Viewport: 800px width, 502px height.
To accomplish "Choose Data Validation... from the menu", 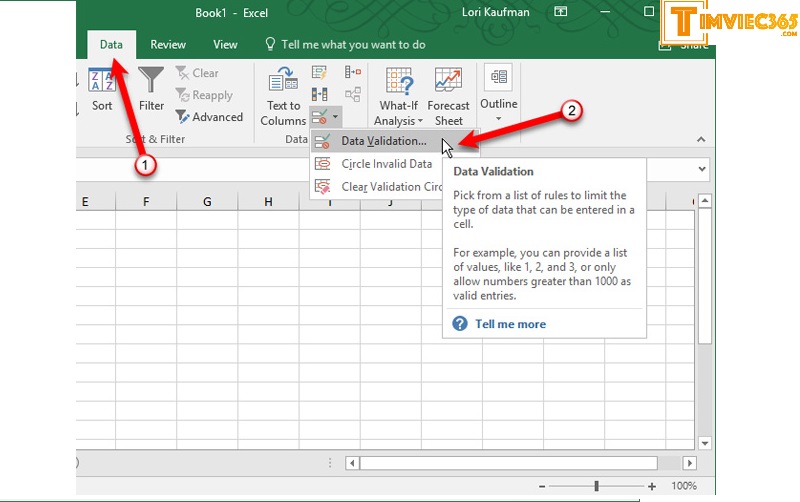I will point(383,141).
